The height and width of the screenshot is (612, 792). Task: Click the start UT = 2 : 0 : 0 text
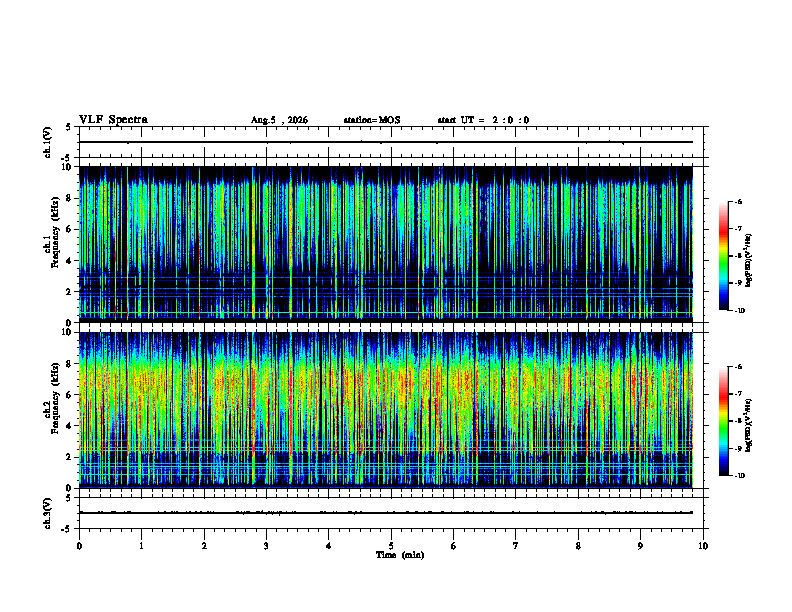pos(483,120)
